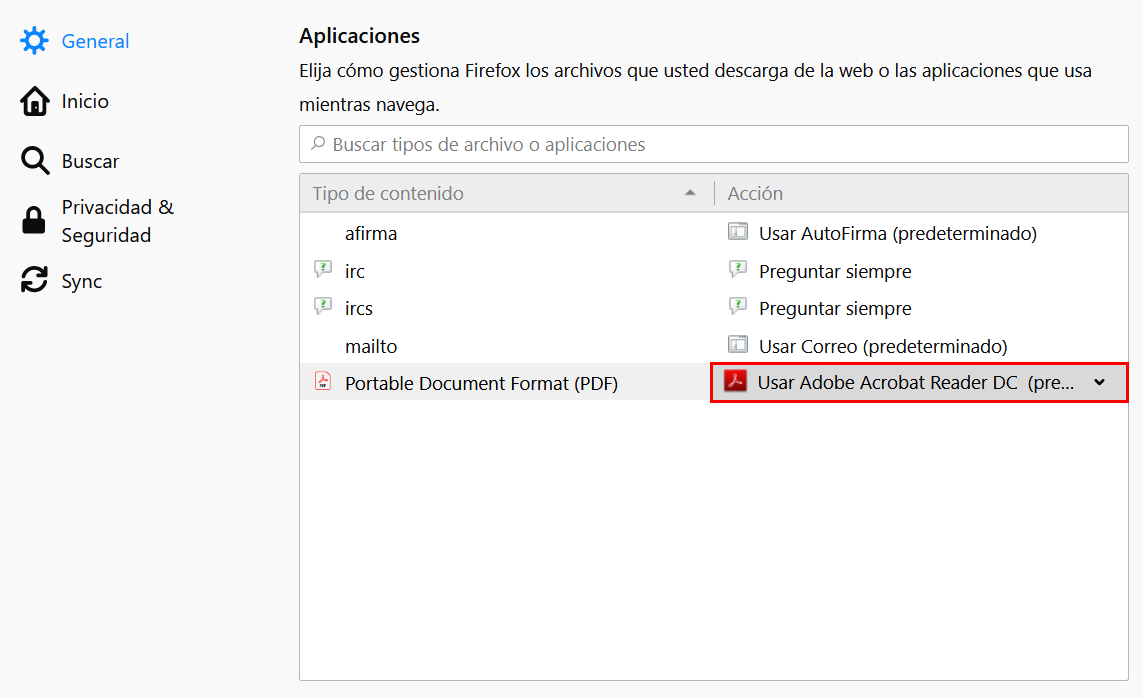Viewport: 1143px width, 698px height.
Task: Open action for mailto row
Action: pos(882,346)
